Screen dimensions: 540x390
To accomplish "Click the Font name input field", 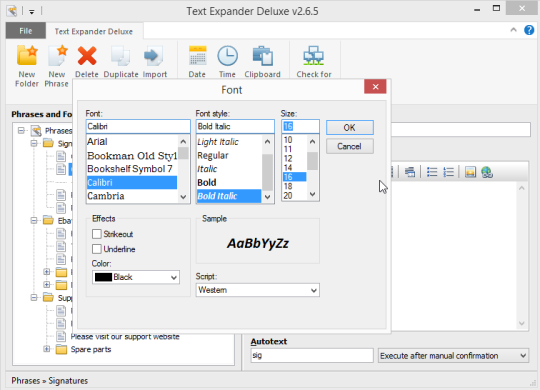I will pyautogui.click(x=138, y=126).
